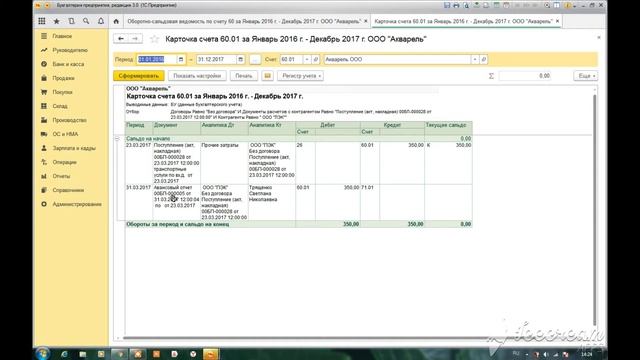This screenshot has height=360, width=640.
Task: Navigate back with the left arrow
Action: click(x=121, y=39)
